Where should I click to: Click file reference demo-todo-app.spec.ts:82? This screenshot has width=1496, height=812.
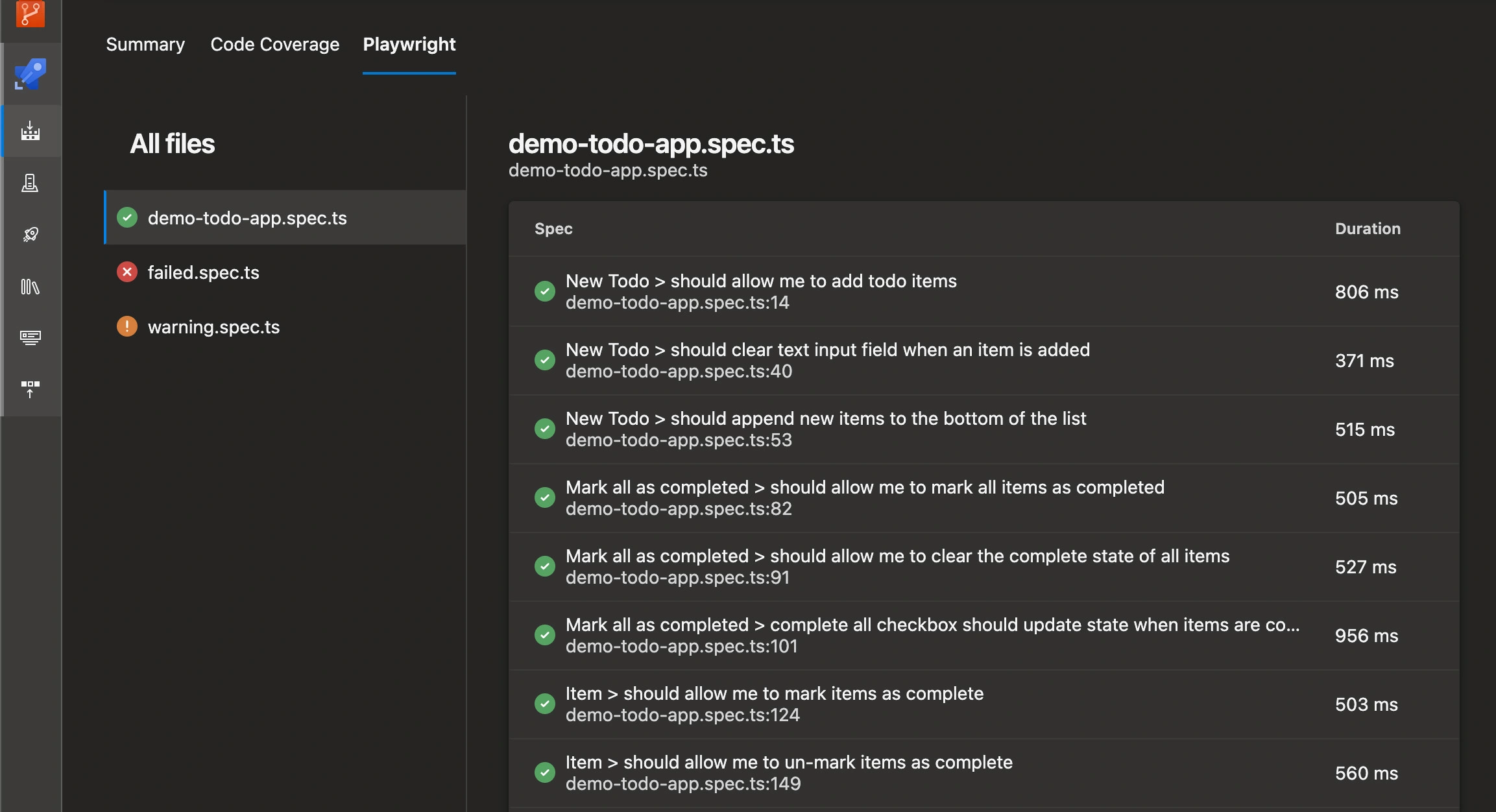pyautogui.click(x=679, y=508)
